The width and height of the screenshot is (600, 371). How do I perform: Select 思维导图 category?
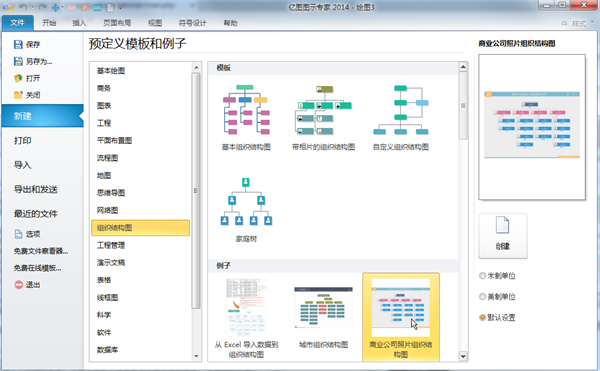click(x=111, y=193)
